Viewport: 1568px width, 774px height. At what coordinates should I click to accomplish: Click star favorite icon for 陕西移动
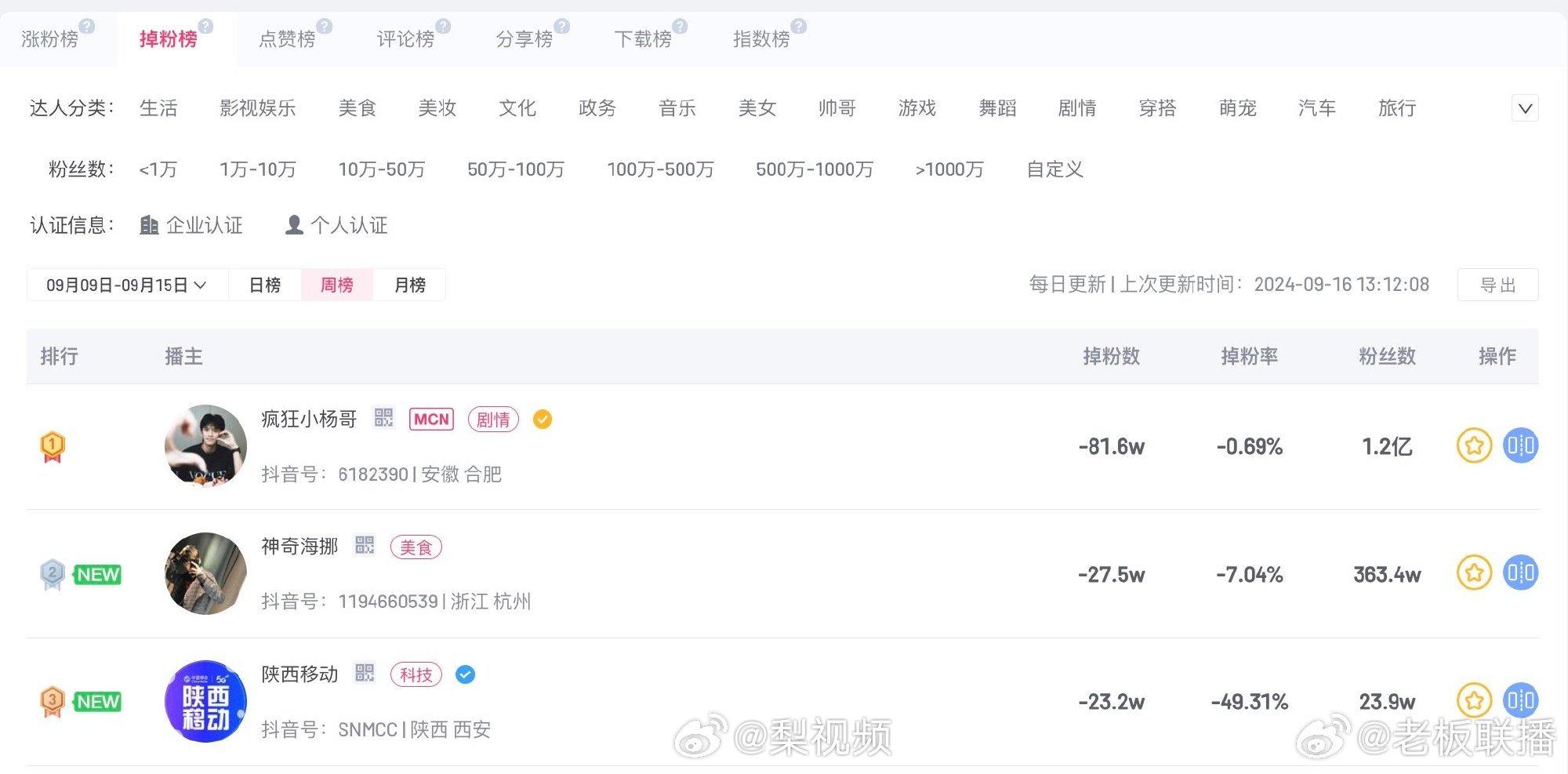coord(1473,701)
